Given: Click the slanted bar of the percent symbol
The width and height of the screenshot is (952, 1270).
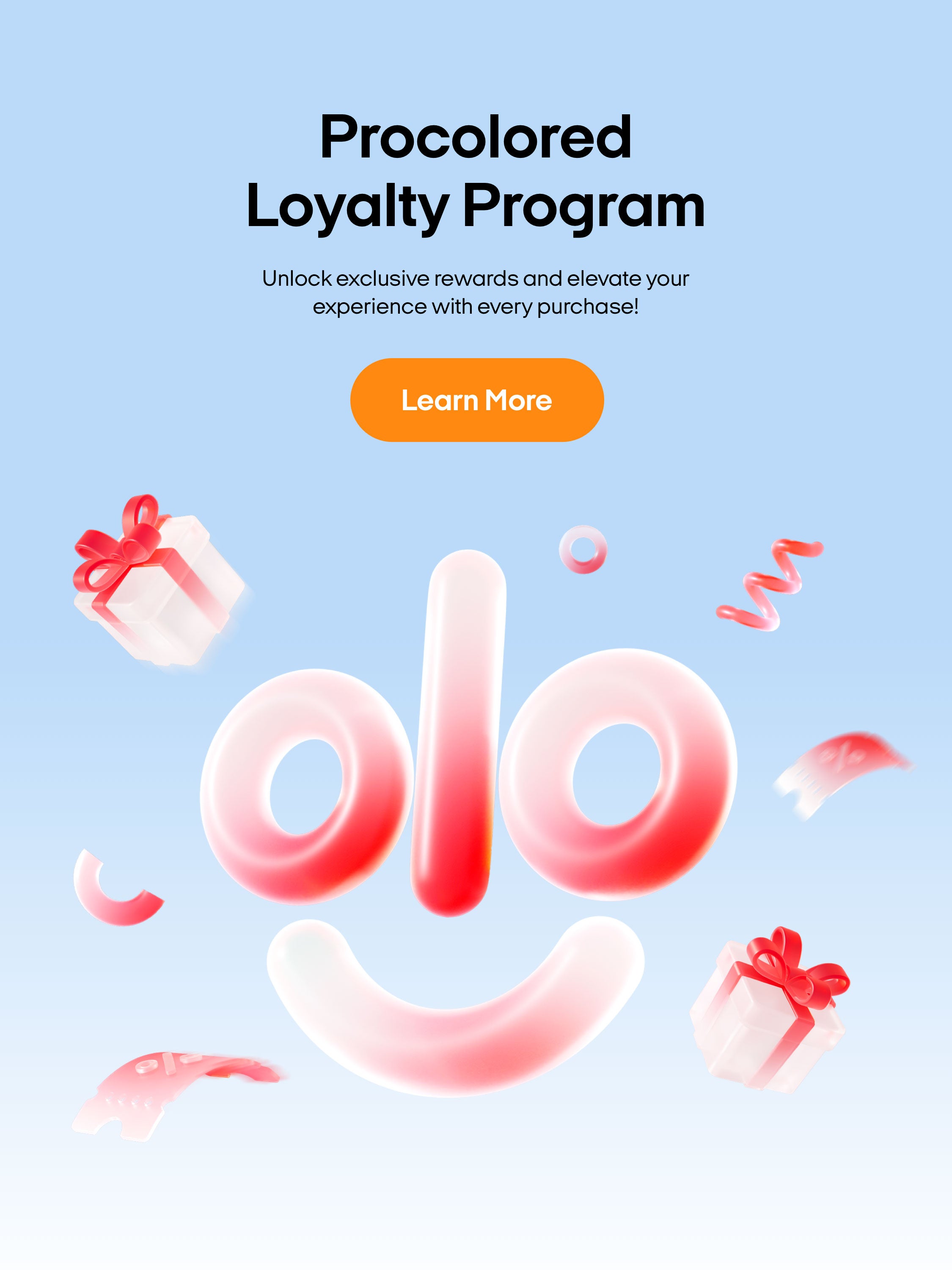Looking at the screenshot, I should click(459, 733).
